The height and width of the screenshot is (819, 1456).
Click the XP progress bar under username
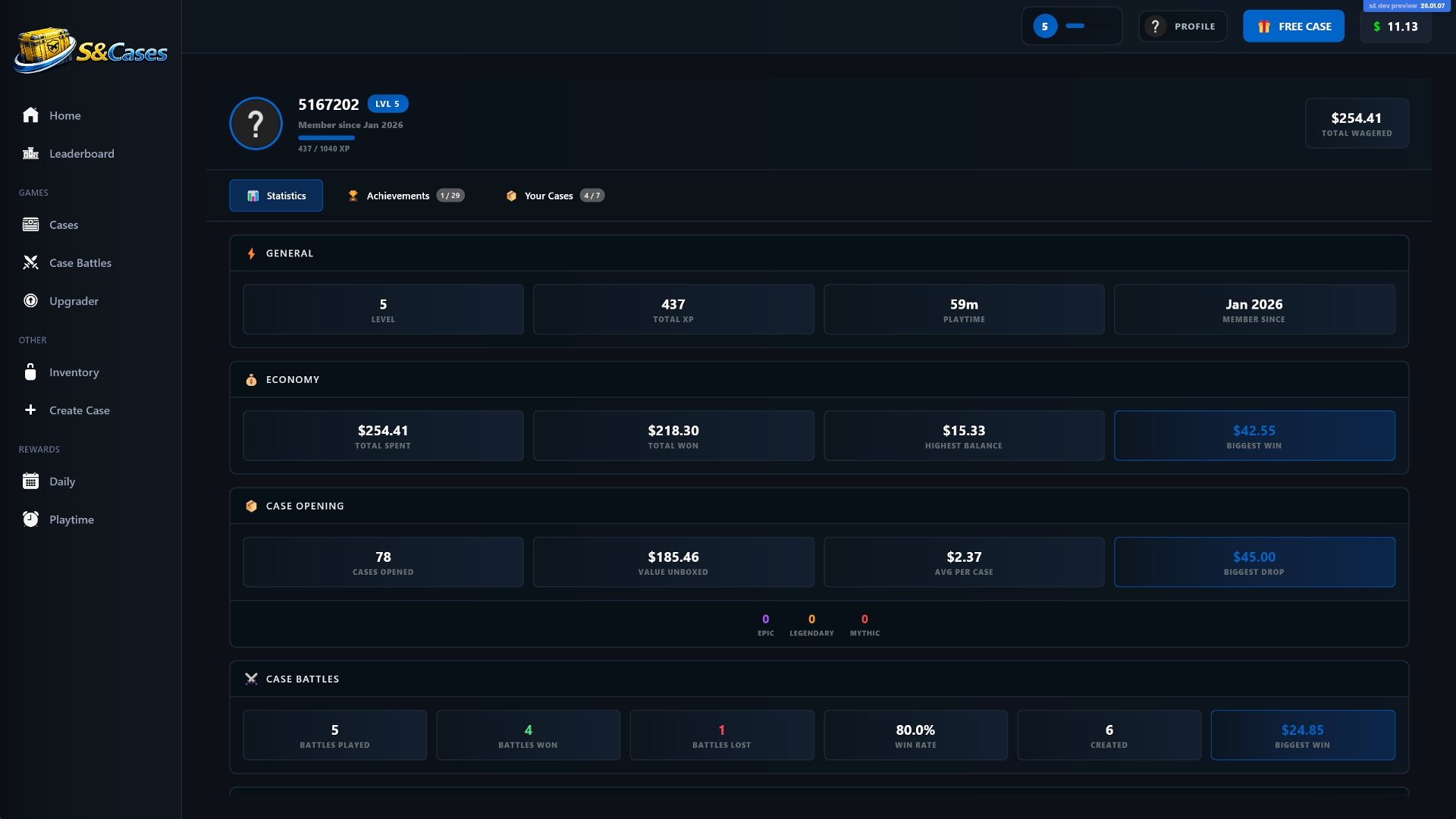[326, 138]
